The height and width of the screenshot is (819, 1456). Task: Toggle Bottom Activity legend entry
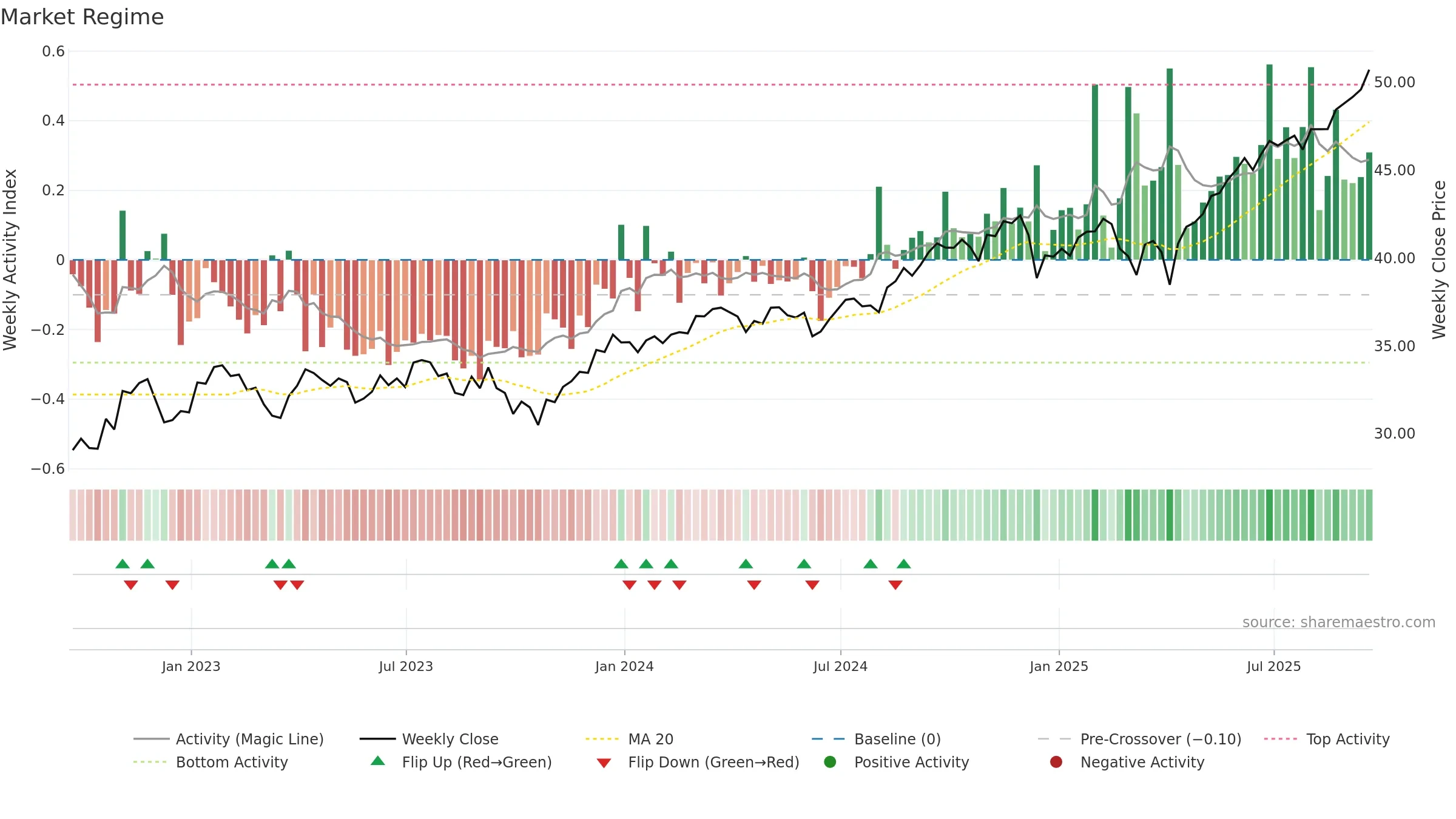point(211,762)
